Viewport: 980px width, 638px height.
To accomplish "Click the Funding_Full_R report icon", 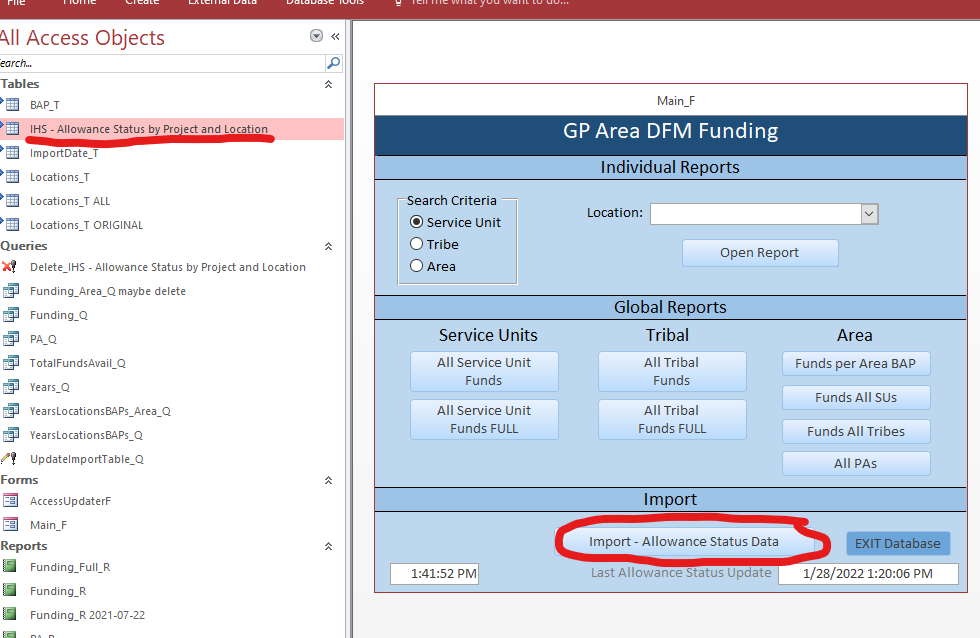I will tap(11, 567).
